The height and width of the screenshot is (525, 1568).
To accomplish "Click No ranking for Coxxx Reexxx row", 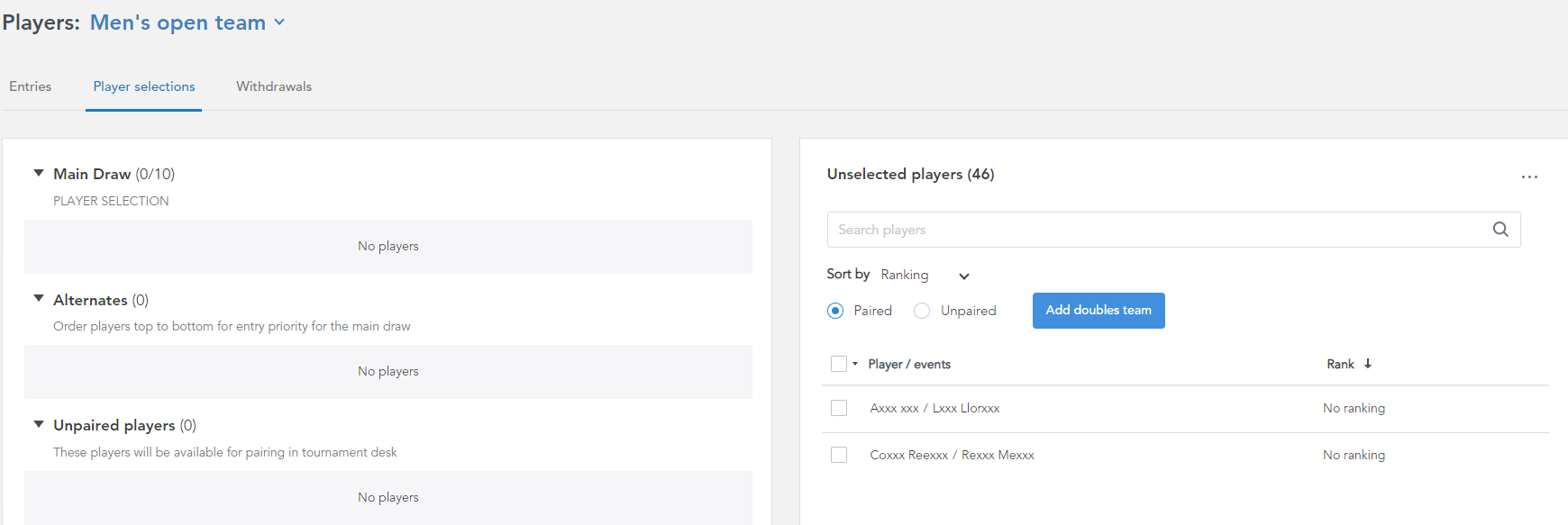I will pos(1354,455).
